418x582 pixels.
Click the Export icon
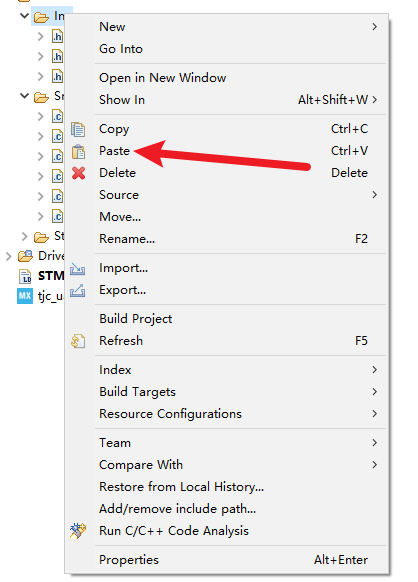78,290
